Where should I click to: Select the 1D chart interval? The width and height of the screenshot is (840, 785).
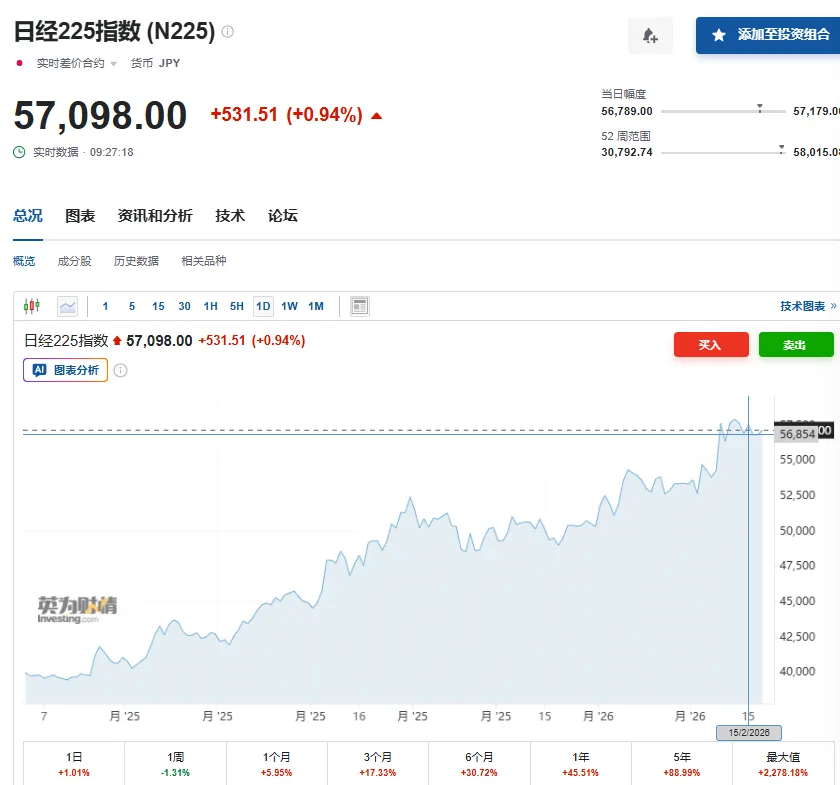263,306
